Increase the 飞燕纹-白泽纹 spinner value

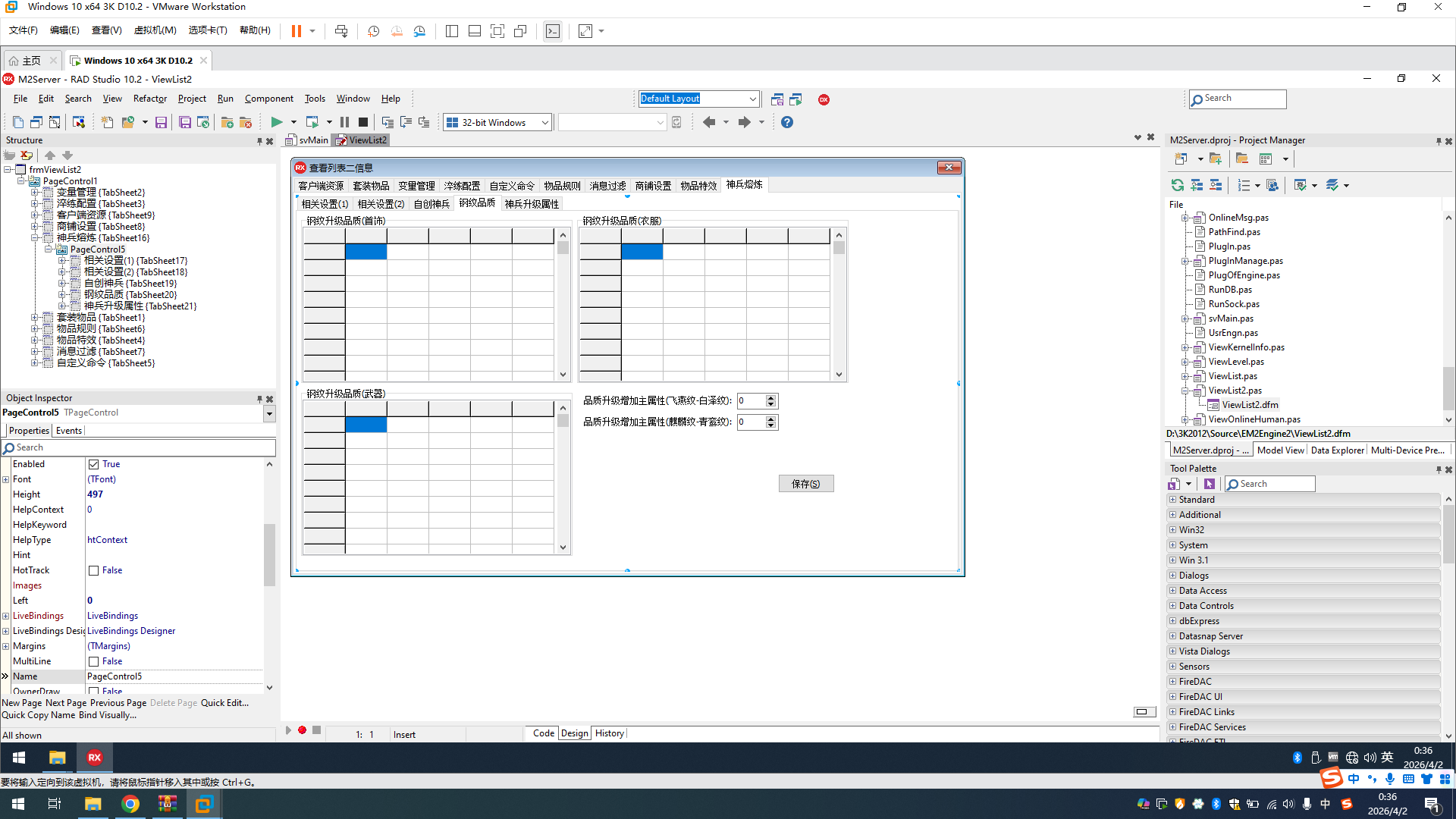click(x=770, y=397)
